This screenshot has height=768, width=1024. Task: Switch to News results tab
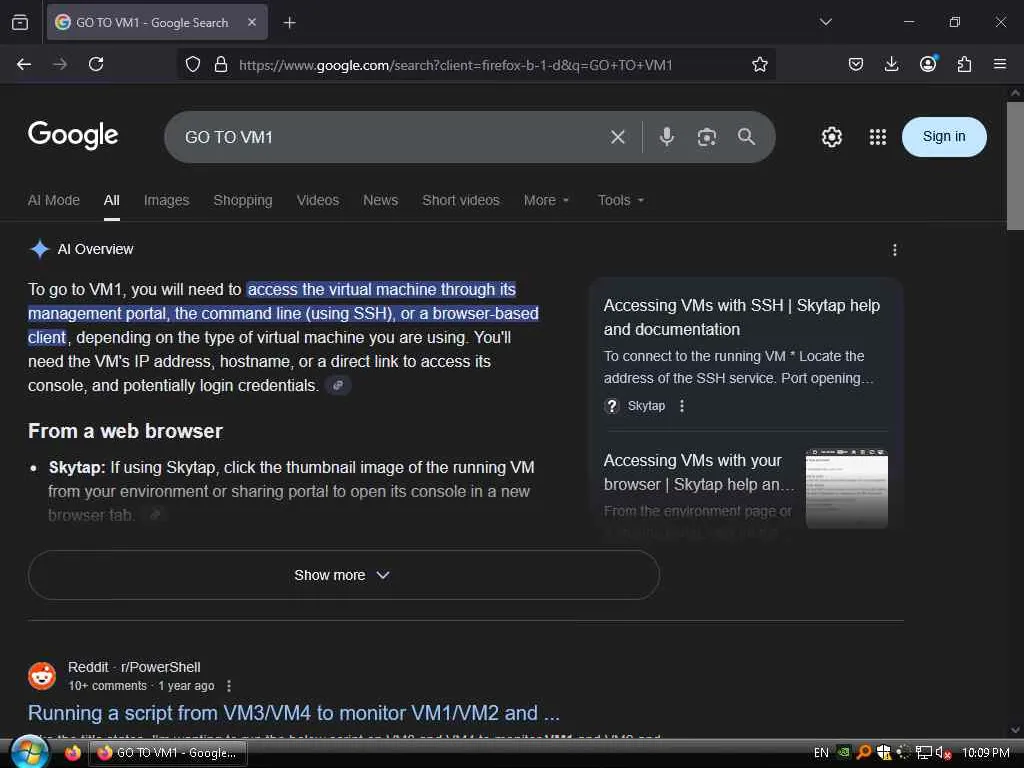tap(381, 200)
